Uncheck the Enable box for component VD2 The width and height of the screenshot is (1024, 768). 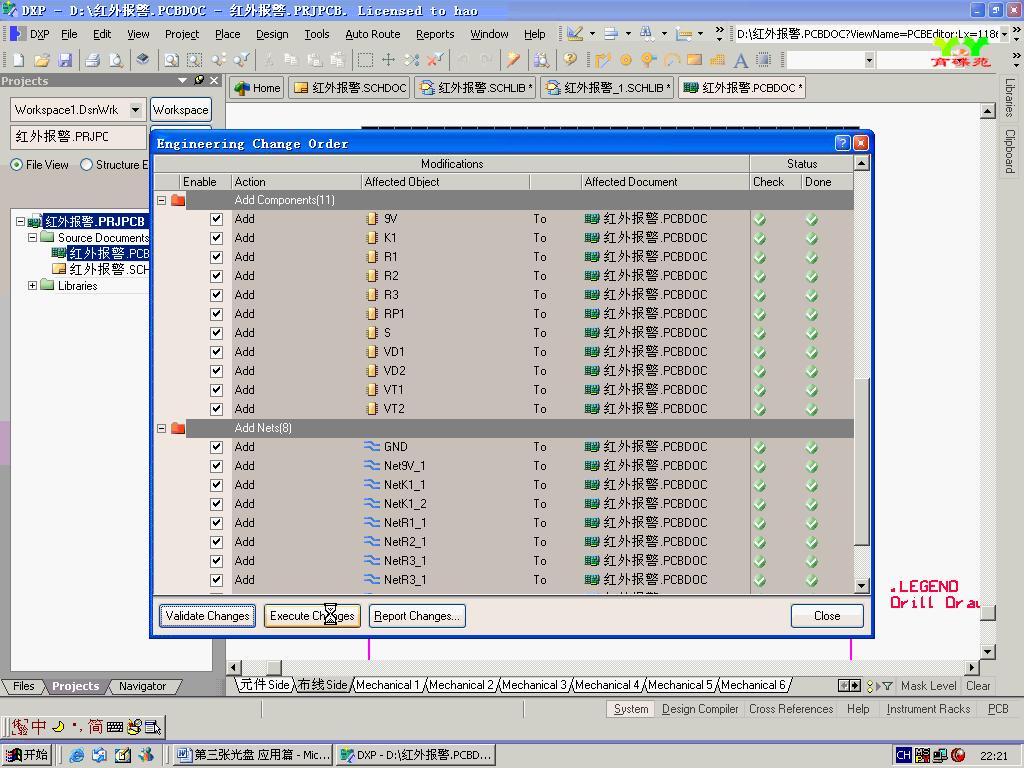(216, 370)
